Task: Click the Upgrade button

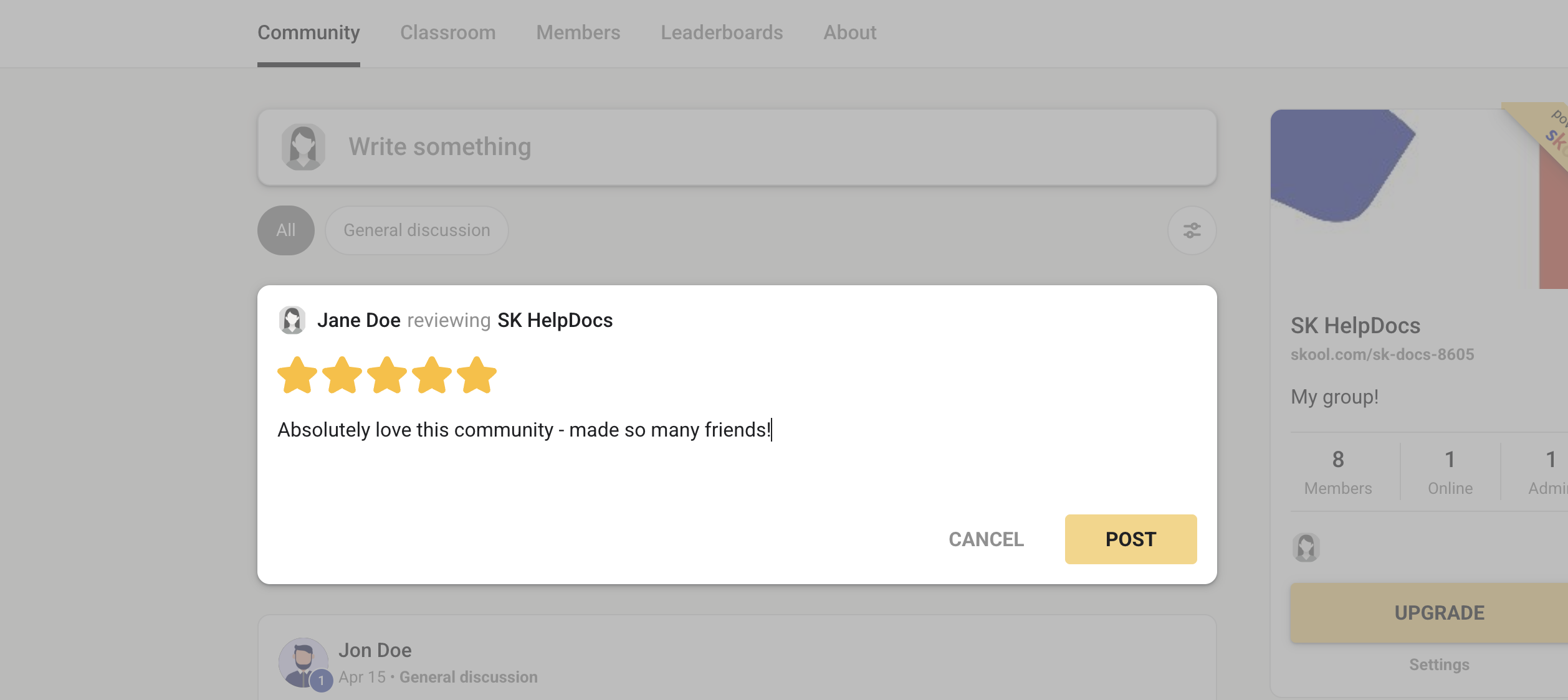Action: (x=1440, y=613)
